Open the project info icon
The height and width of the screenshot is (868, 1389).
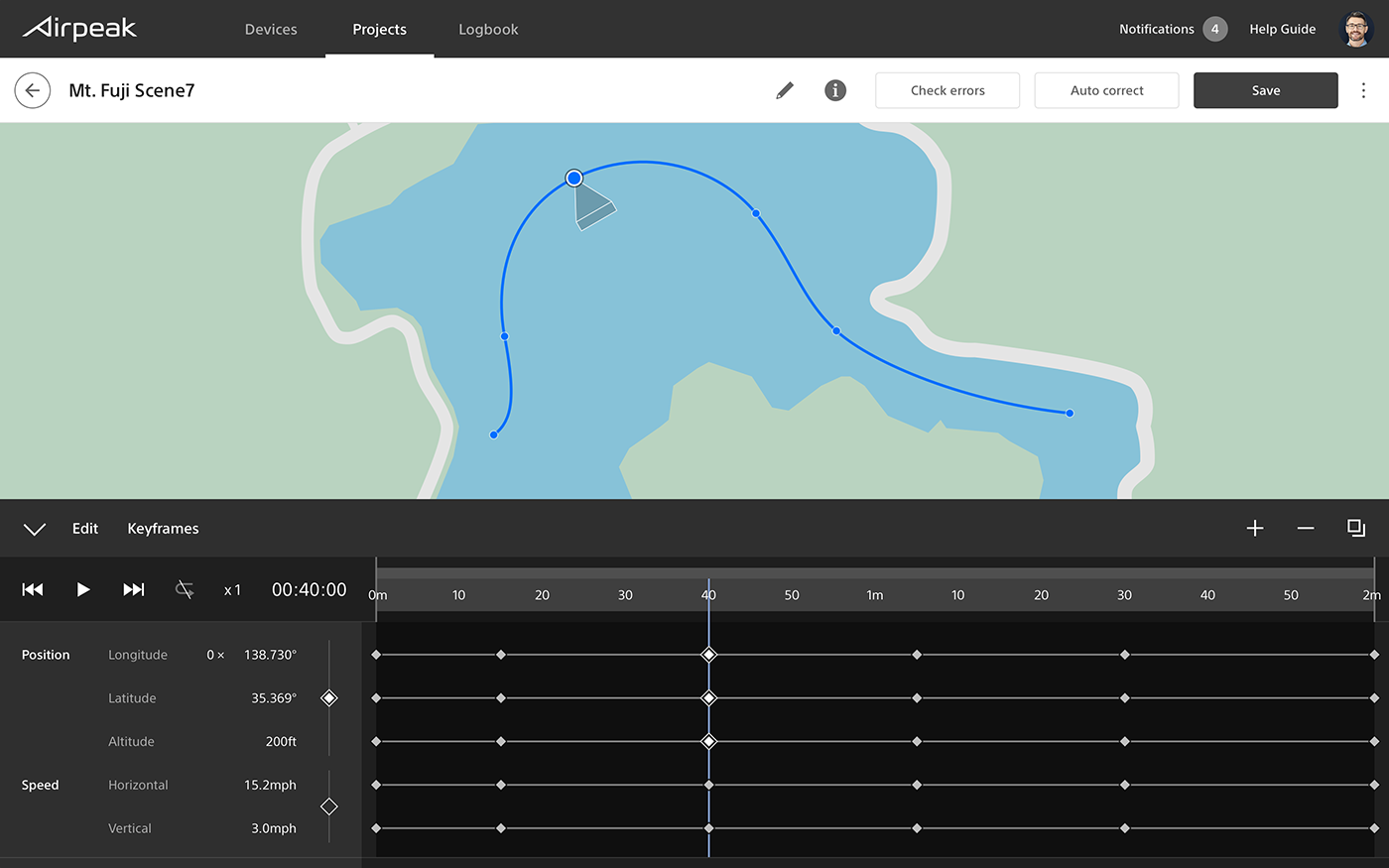pos(835,90)
